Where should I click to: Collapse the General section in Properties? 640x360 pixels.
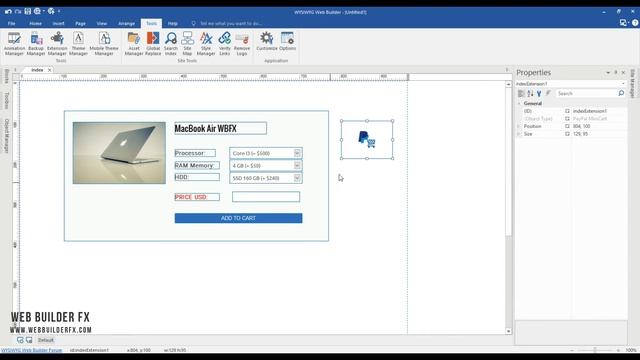click(519, 103)
